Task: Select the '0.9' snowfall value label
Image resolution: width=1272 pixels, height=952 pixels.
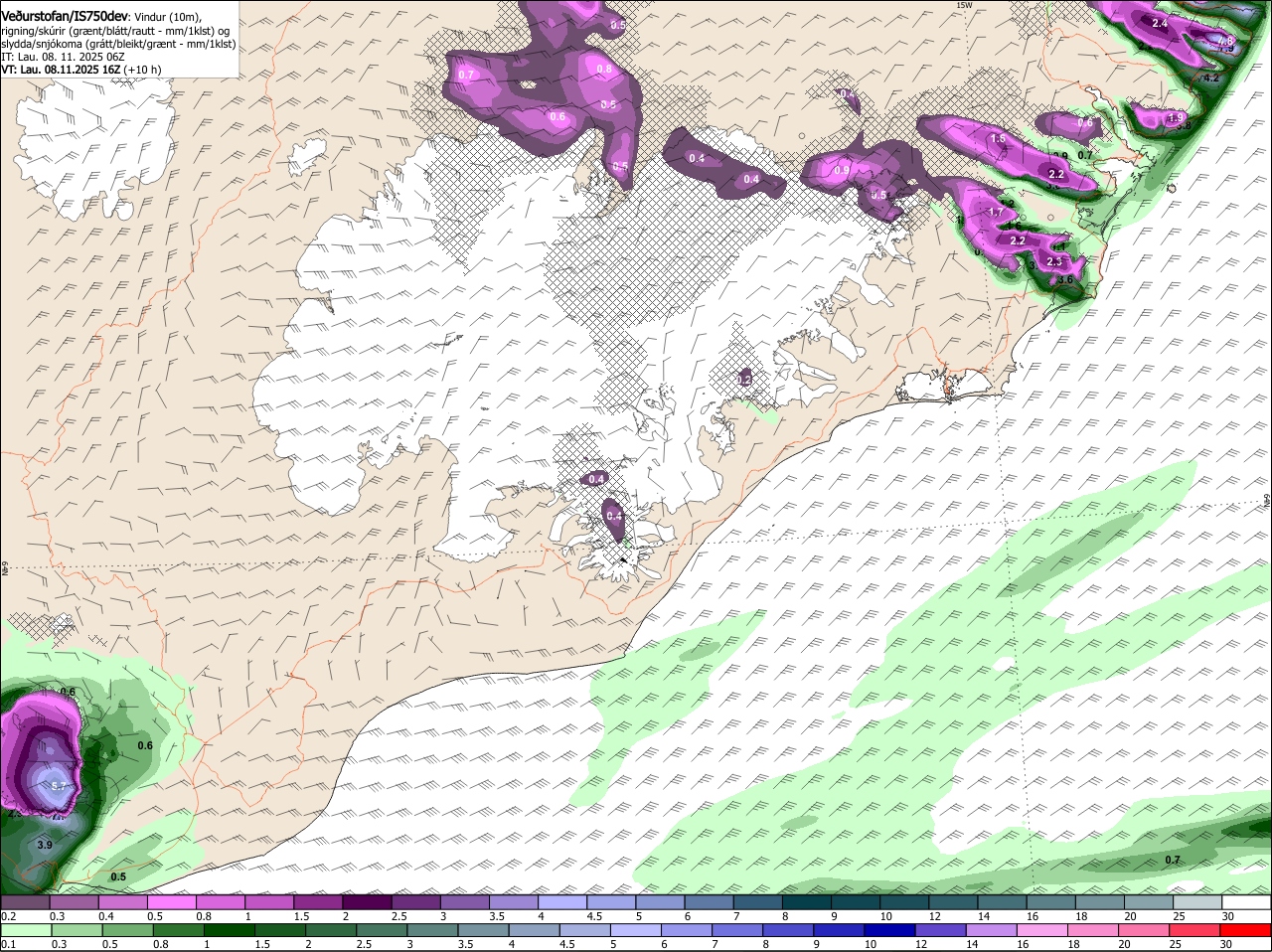Action: 842,170
